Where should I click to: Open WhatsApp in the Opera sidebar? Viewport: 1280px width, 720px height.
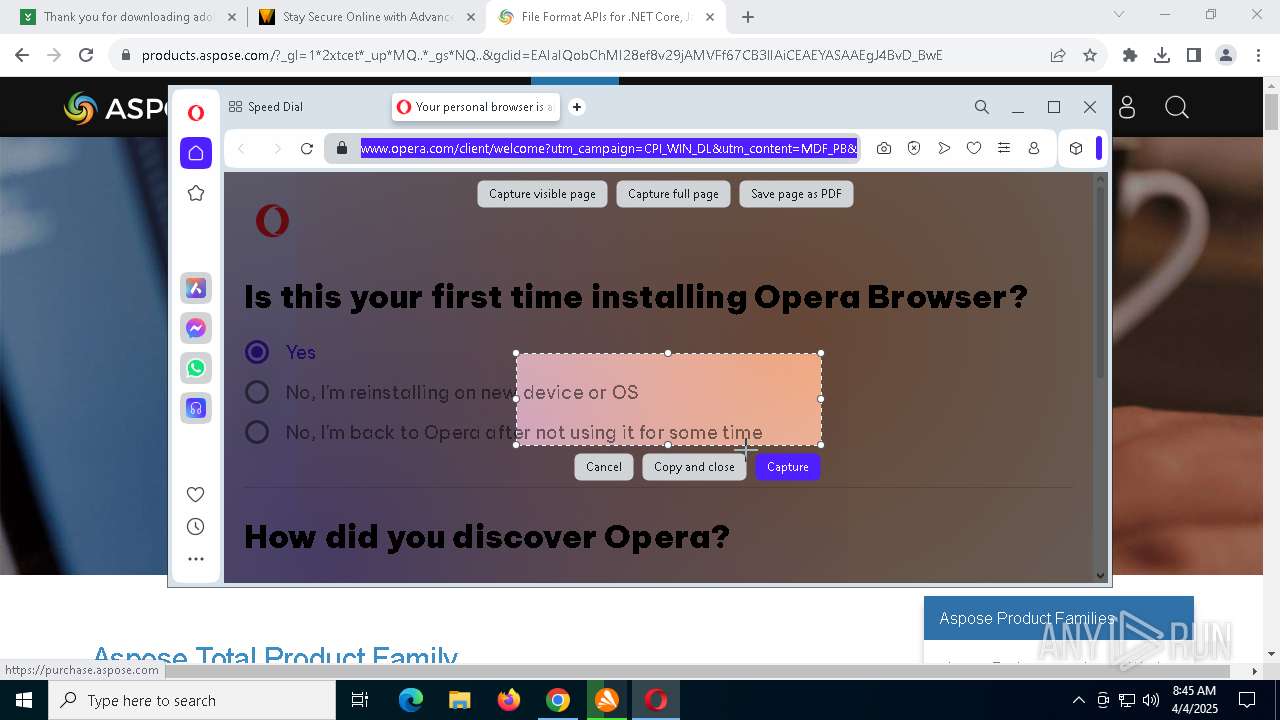point(196,368)
